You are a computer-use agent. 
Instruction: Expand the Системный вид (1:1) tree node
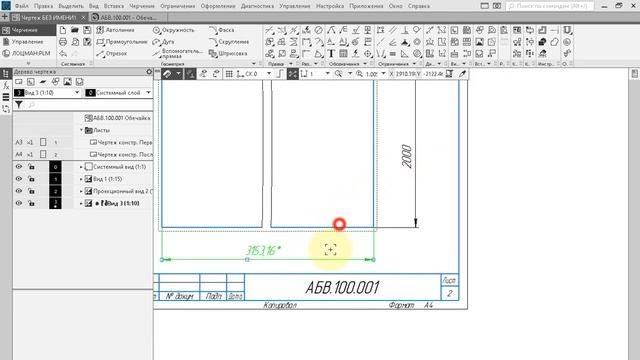(81, 167)
